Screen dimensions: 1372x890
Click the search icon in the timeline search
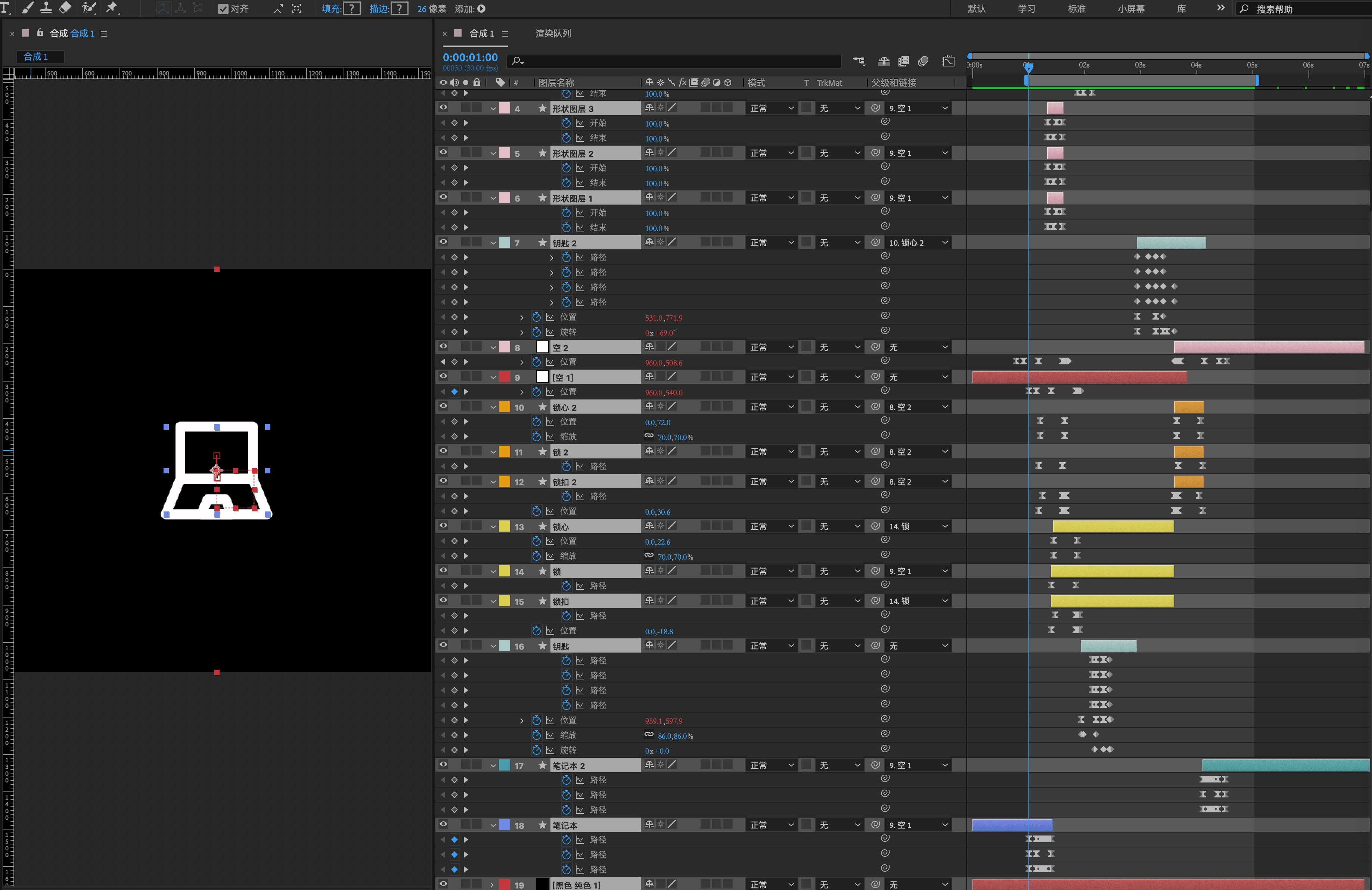517,60
